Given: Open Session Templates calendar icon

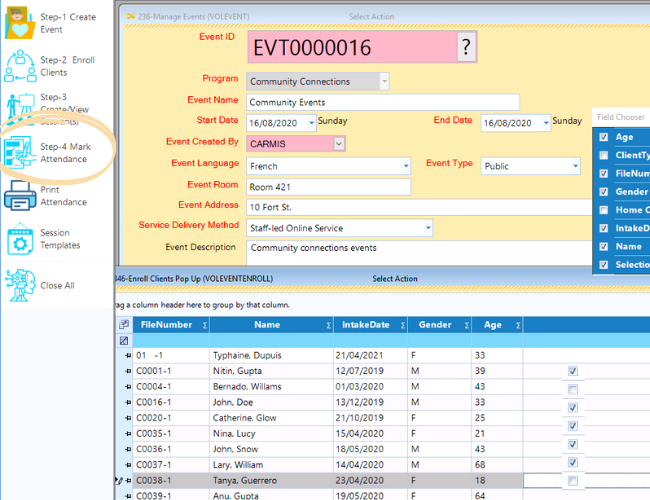Looking at the screenshot, I should tap(20, 239).
